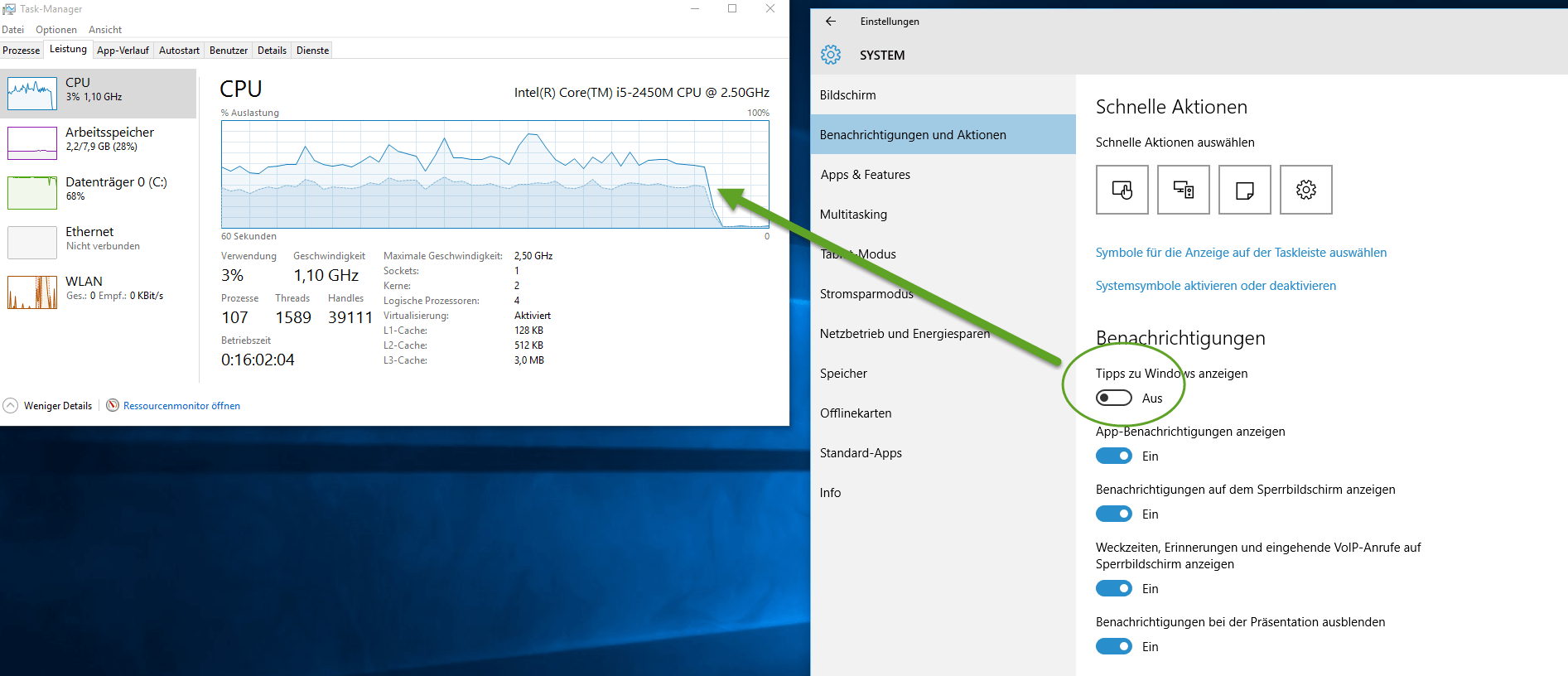Select Bildschirm in Settings sidebar
The height and width of the screenshot is (676, 1568).
coord(943,95)
